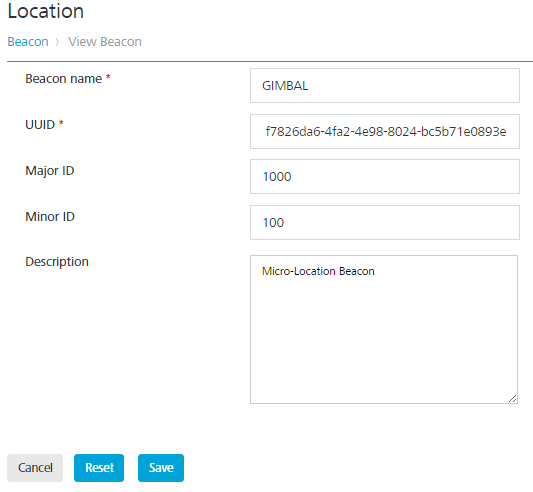This screenshot has height=492, width=533.
Task: Click the Beacon name label
Action: point(64,79)
